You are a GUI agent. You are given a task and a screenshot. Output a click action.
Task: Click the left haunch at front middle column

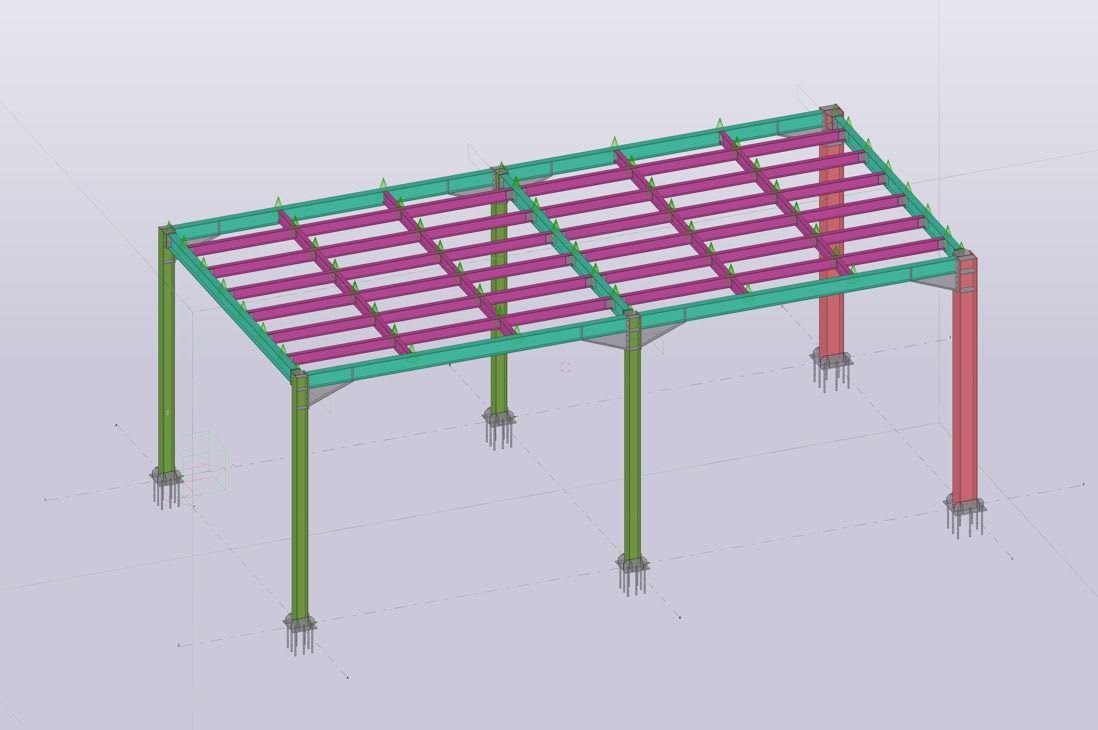[605, 339]
